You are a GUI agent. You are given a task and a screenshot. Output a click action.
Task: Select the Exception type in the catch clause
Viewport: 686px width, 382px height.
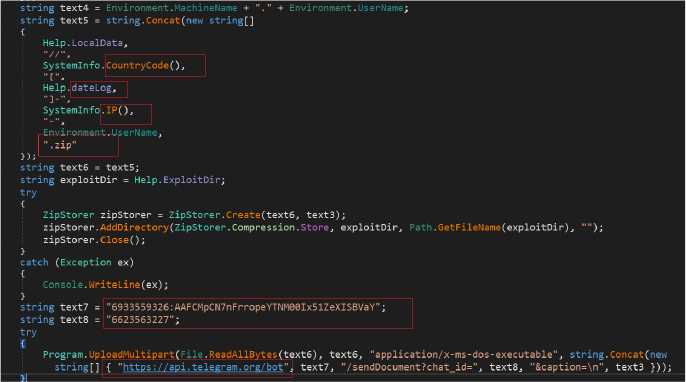pyautogui.click(x=86, y=263)
